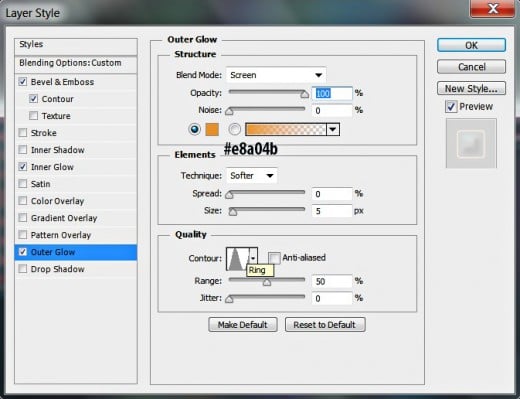Enable the Satin effect checkbox

click(23, 184)
